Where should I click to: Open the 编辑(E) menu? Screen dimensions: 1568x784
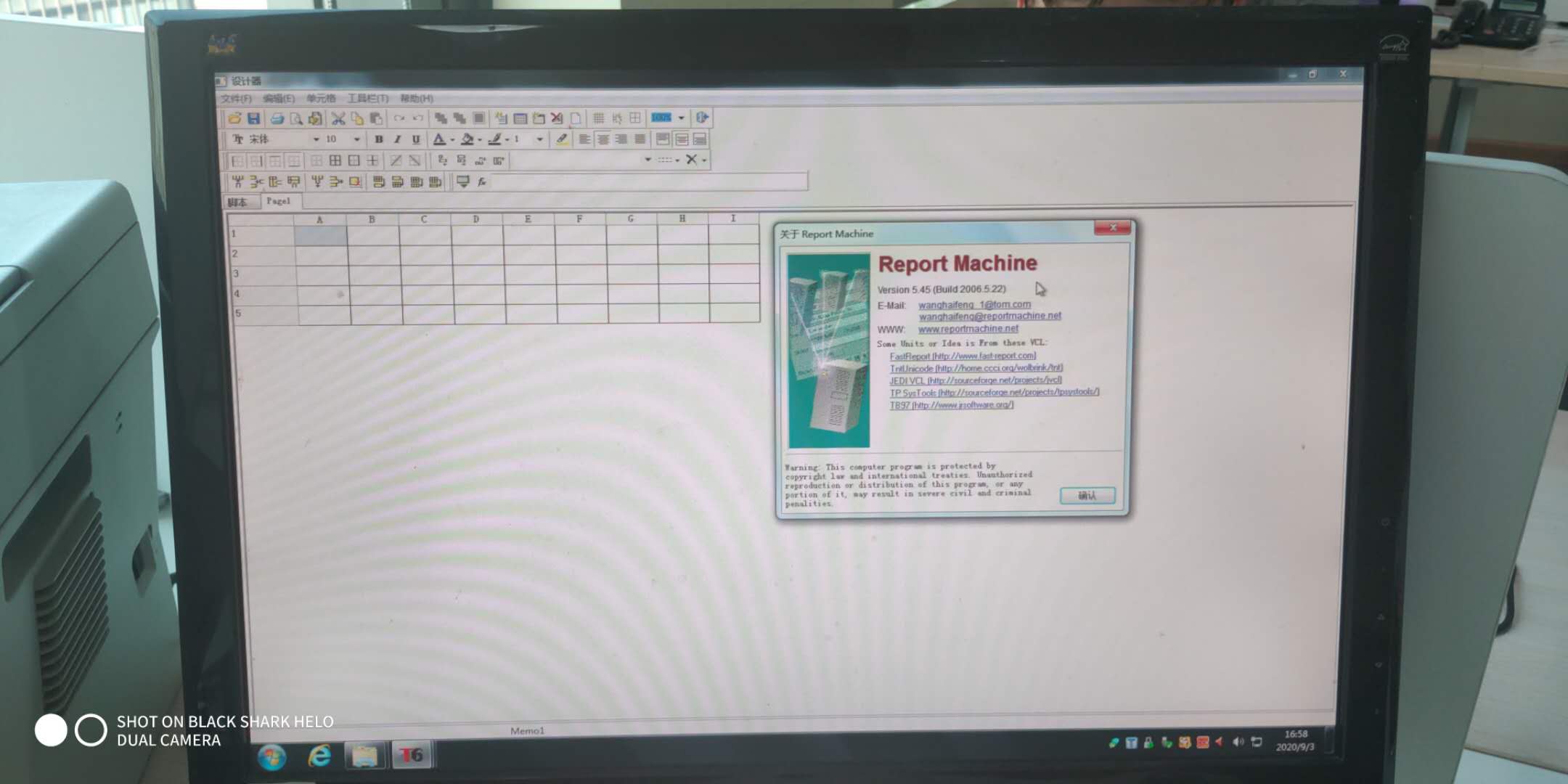coord(279,99)
